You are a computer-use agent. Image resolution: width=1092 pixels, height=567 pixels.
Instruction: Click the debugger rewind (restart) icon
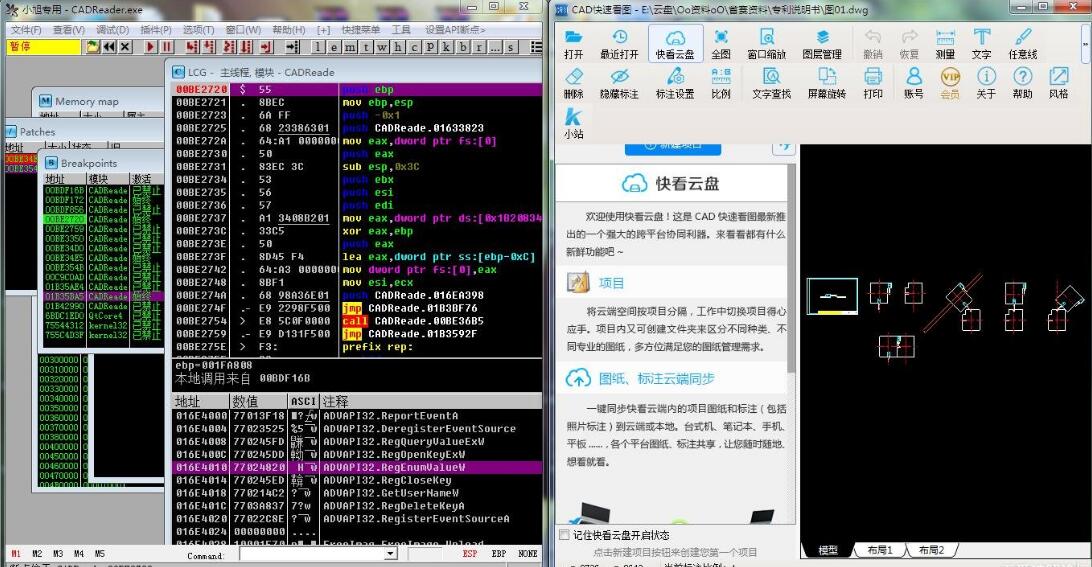[x=109, y=47]
